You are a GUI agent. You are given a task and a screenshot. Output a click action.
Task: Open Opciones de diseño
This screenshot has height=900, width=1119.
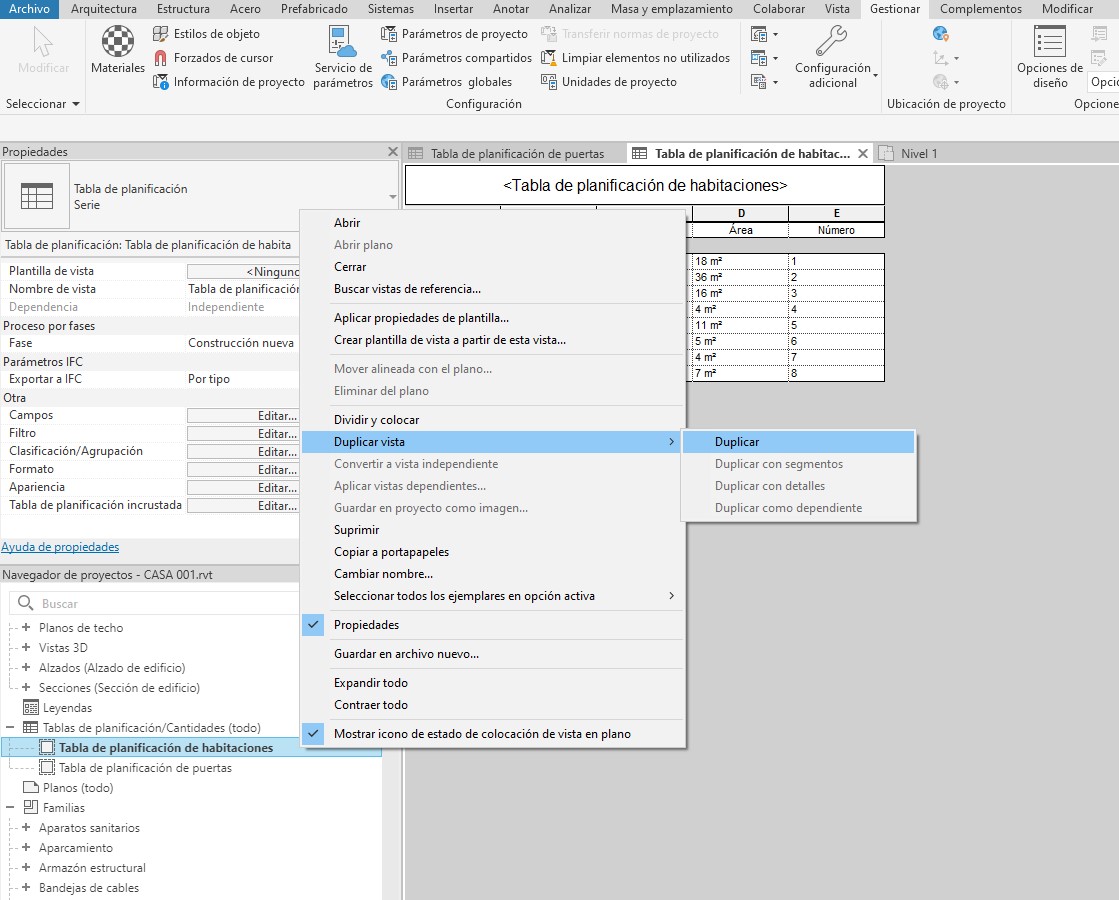[x=1049, y=56]
